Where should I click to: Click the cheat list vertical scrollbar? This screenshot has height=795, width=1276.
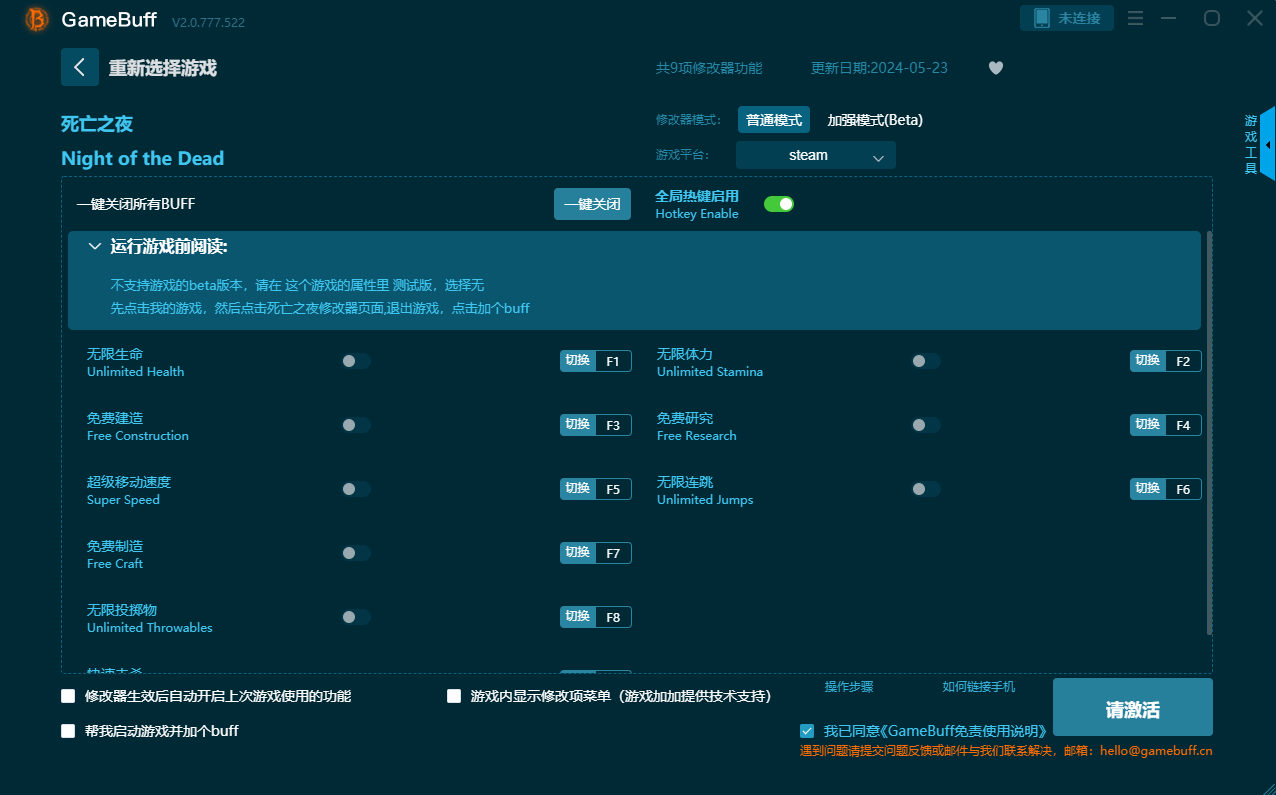pyautogui.click(x=1209, y=430)
